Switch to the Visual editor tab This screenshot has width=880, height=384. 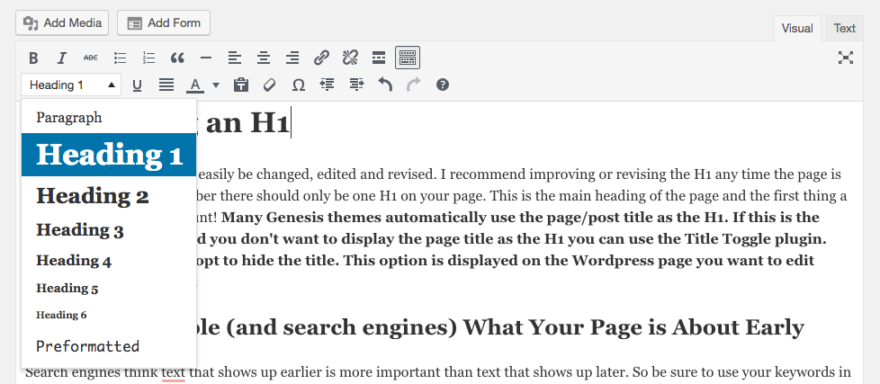(x=797, y=28)
